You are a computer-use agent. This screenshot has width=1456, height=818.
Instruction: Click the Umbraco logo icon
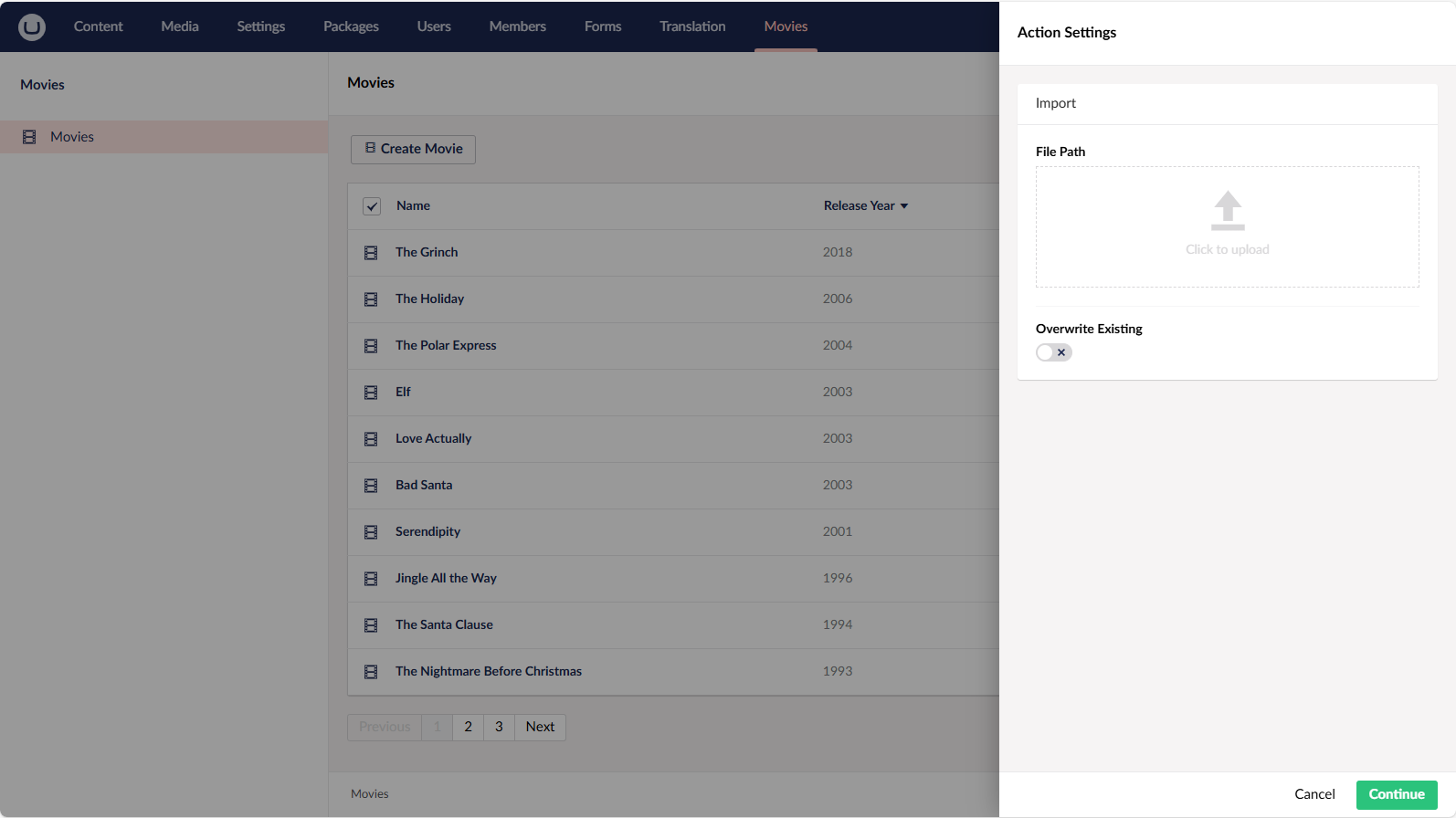click(32, 26)
